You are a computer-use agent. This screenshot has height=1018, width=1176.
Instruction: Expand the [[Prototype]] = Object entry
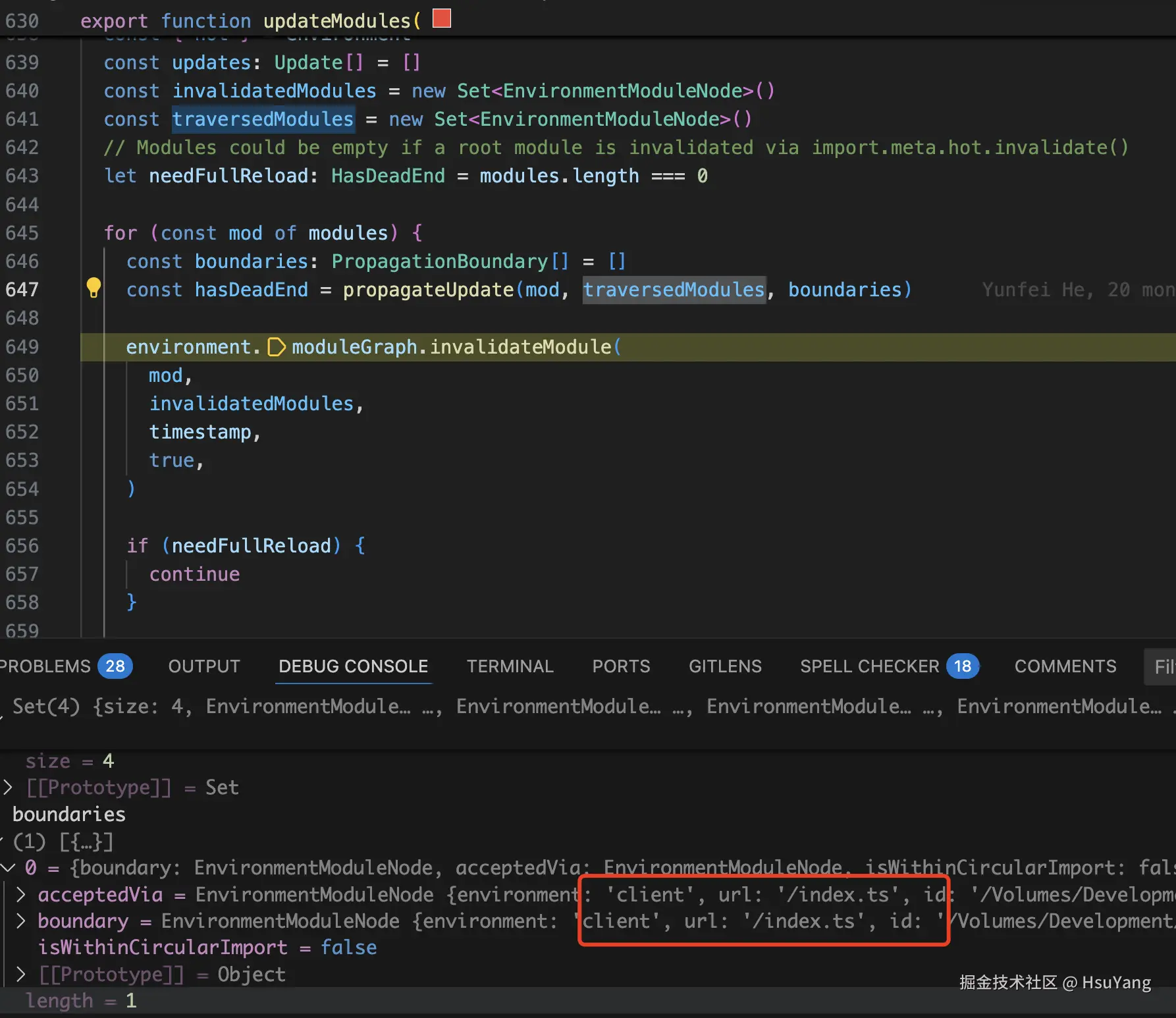(x=20, y=974)
